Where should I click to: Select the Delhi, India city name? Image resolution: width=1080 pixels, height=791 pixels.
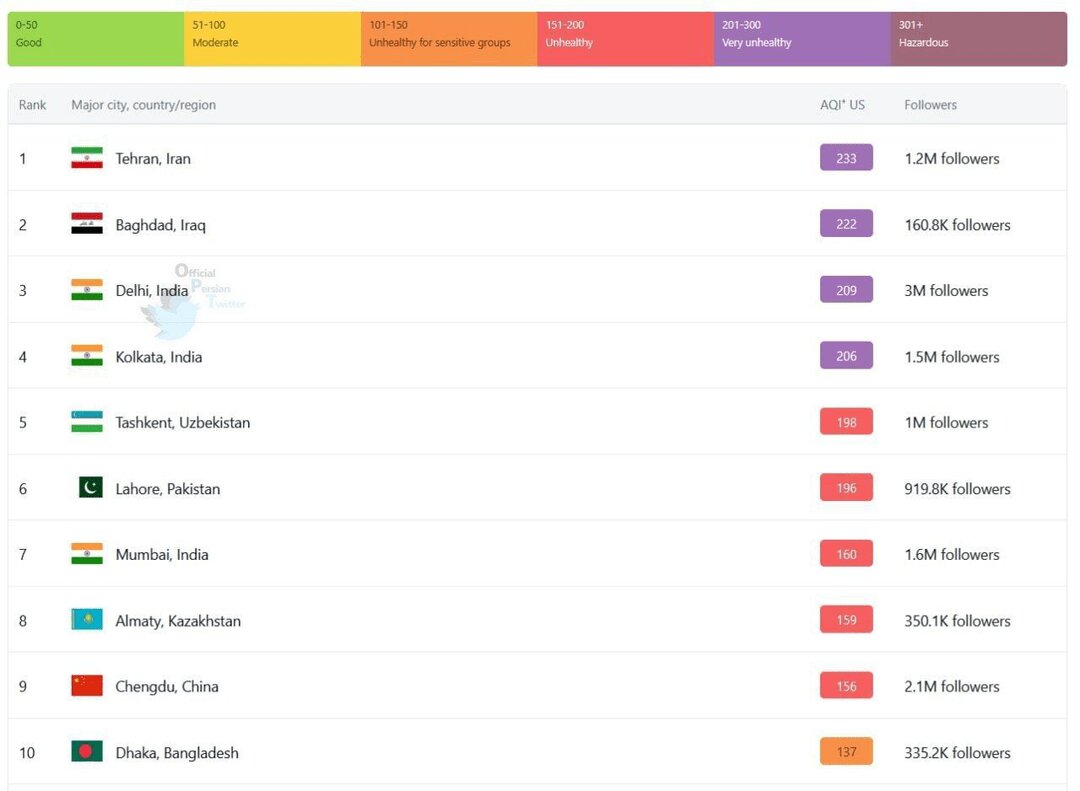click(x=151, y=290)
